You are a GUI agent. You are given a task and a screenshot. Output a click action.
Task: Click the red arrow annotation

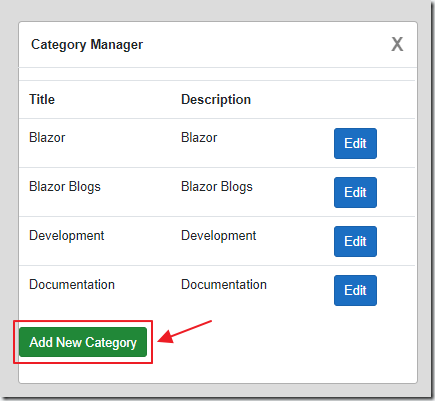(185, 332)
